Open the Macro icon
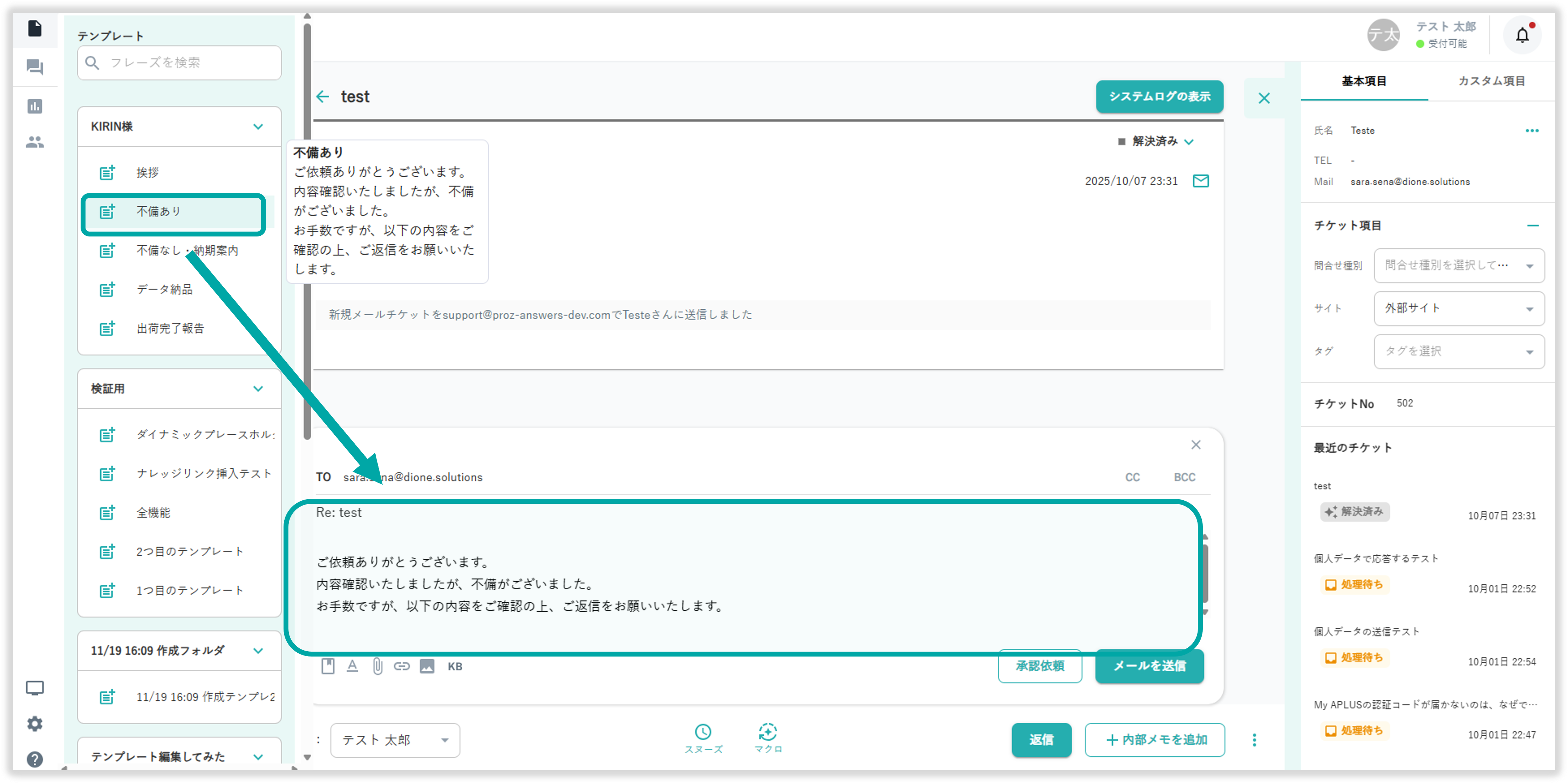The image size is (1568, 783). click(768, 733)
